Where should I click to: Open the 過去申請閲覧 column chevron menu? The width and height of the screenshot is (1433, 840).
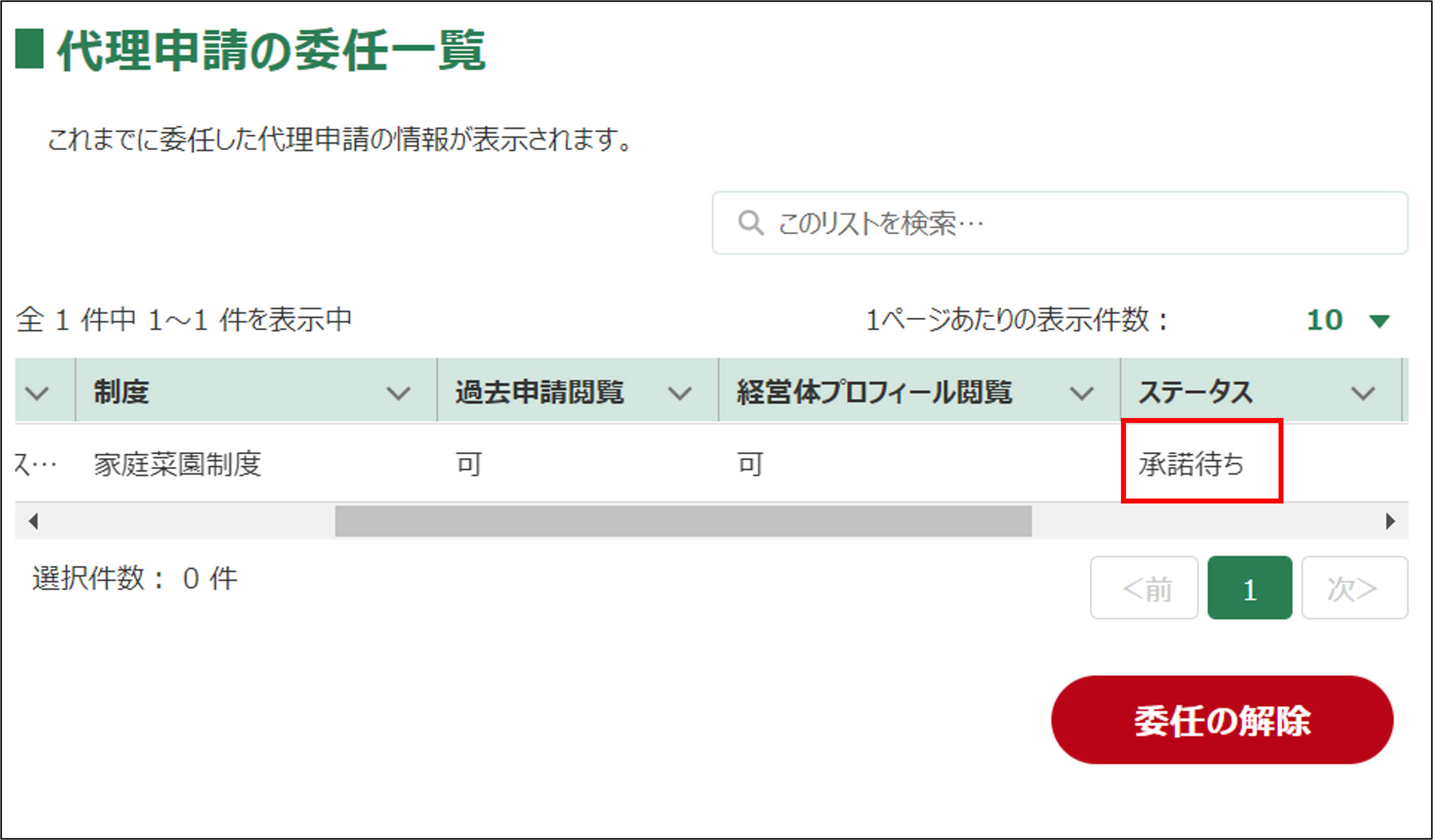point(679,392)
